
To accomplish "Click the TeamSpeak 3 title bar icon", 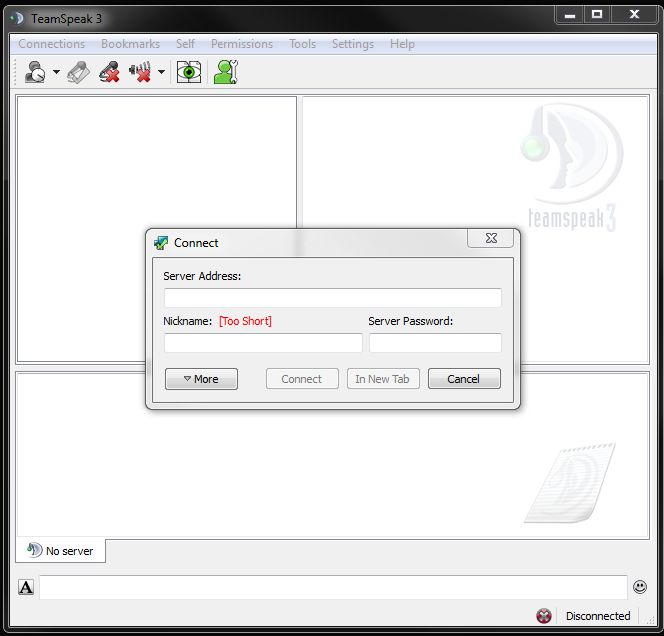I will pos(17,19).
